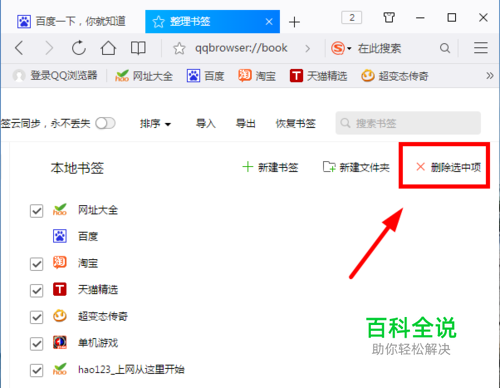
Task: Click the 天猫精选 T favicon in list
Action: pyautogui.click(x=60, y=289)
